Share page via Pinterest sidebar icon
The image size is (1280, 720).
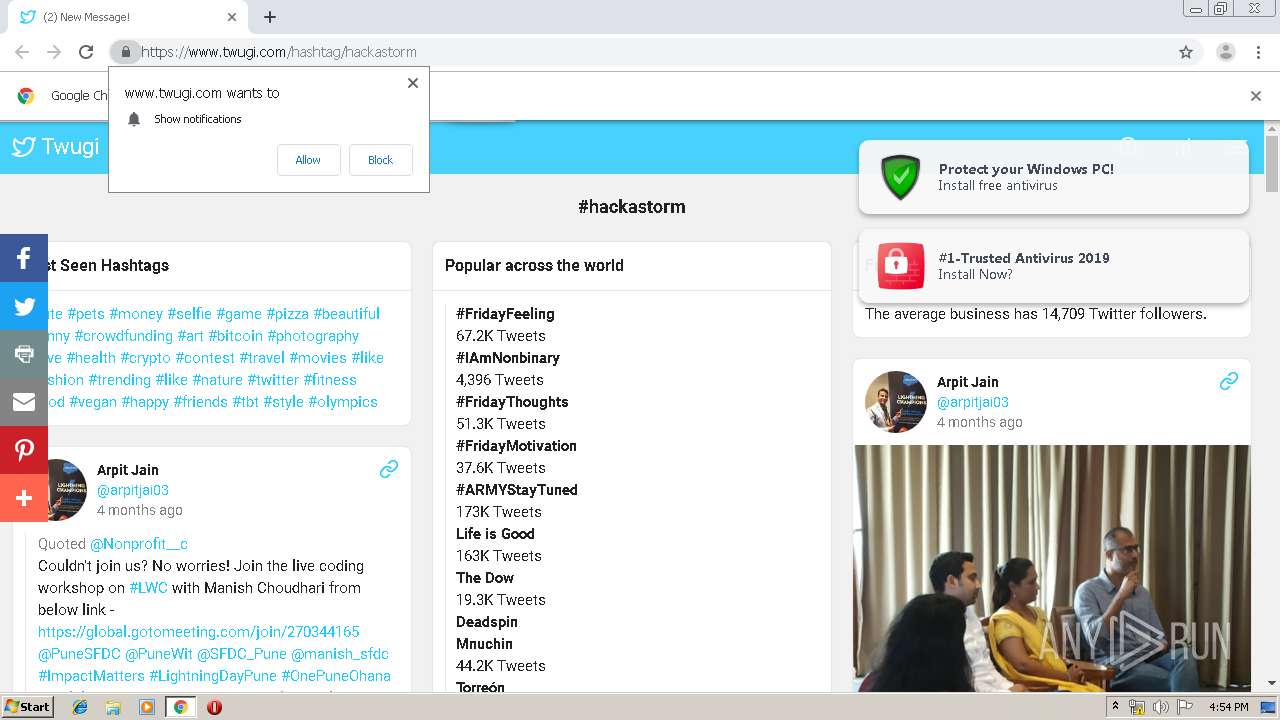tap(24, 450)
